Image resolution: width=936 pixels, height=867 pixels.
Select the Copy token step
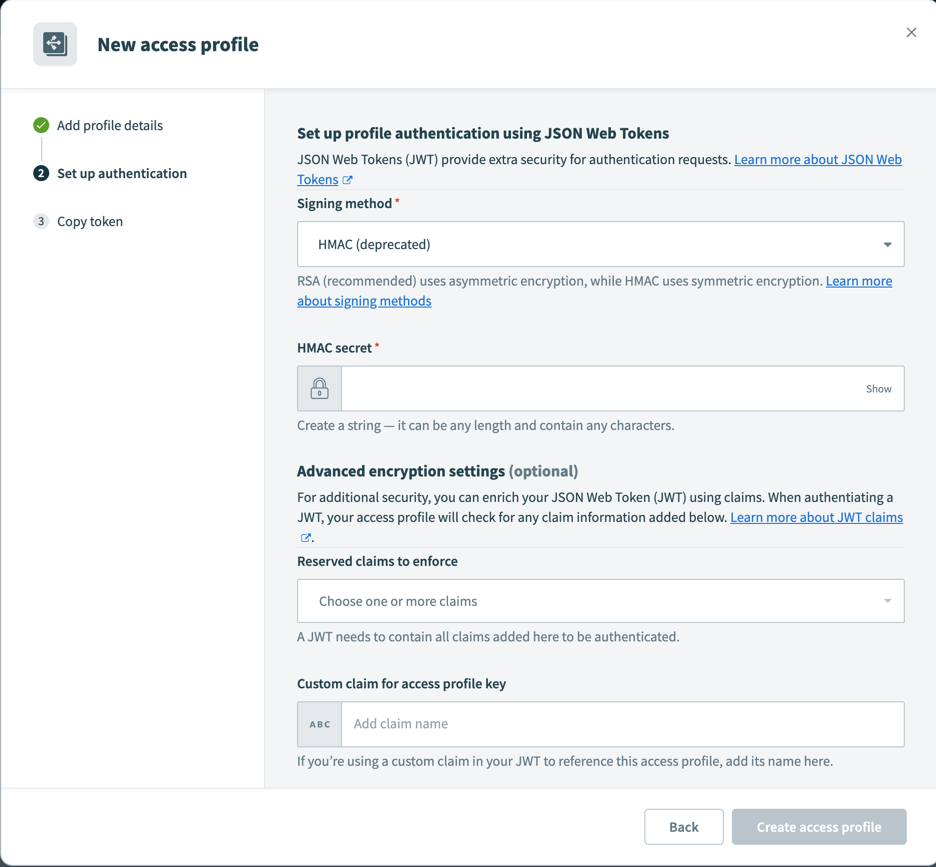90,221
